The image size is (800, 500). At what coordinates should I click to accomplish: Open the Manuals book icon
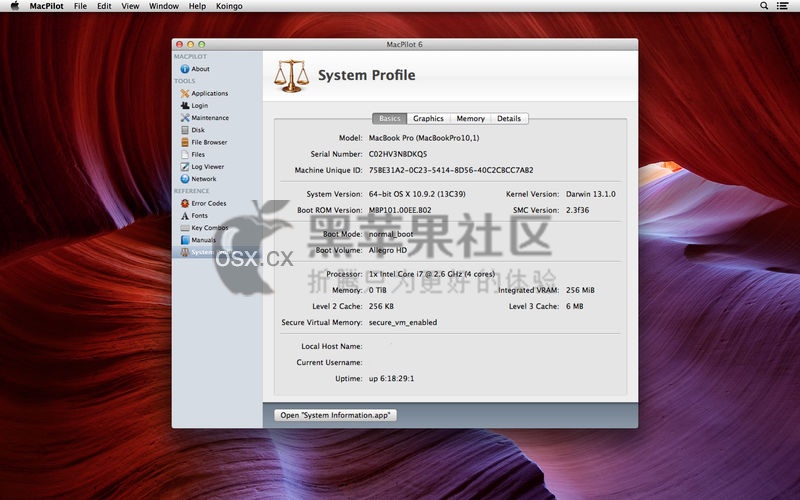185,240
